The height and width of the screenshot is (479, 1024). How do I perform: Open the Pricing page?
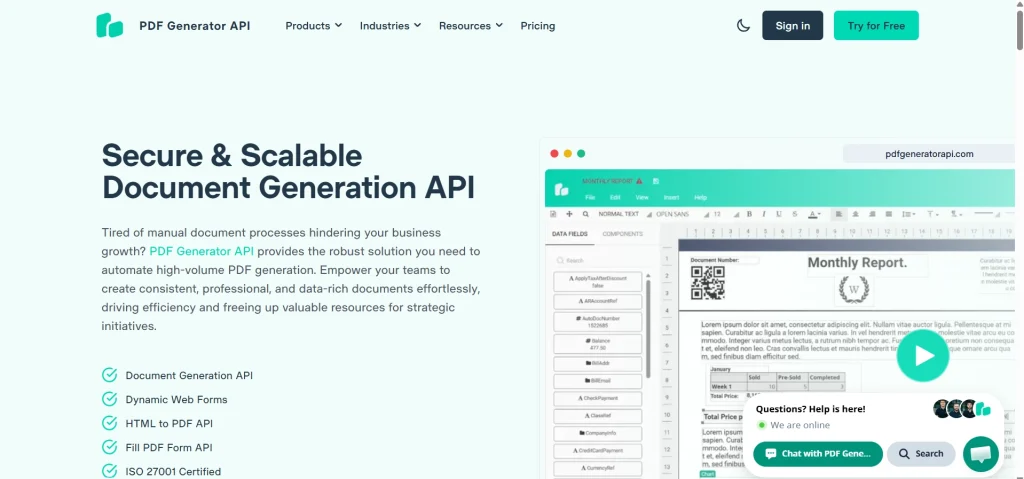[x=537, y=25]
